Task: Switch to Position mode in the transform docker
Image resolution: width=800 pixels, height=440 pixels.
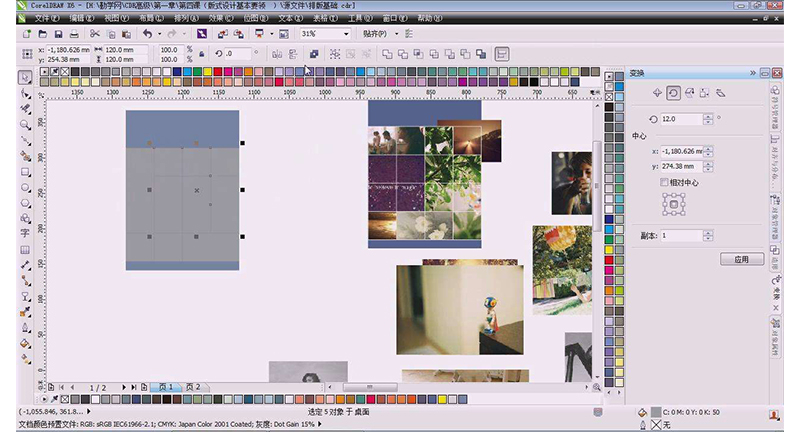Action: [x=657, y=93]
